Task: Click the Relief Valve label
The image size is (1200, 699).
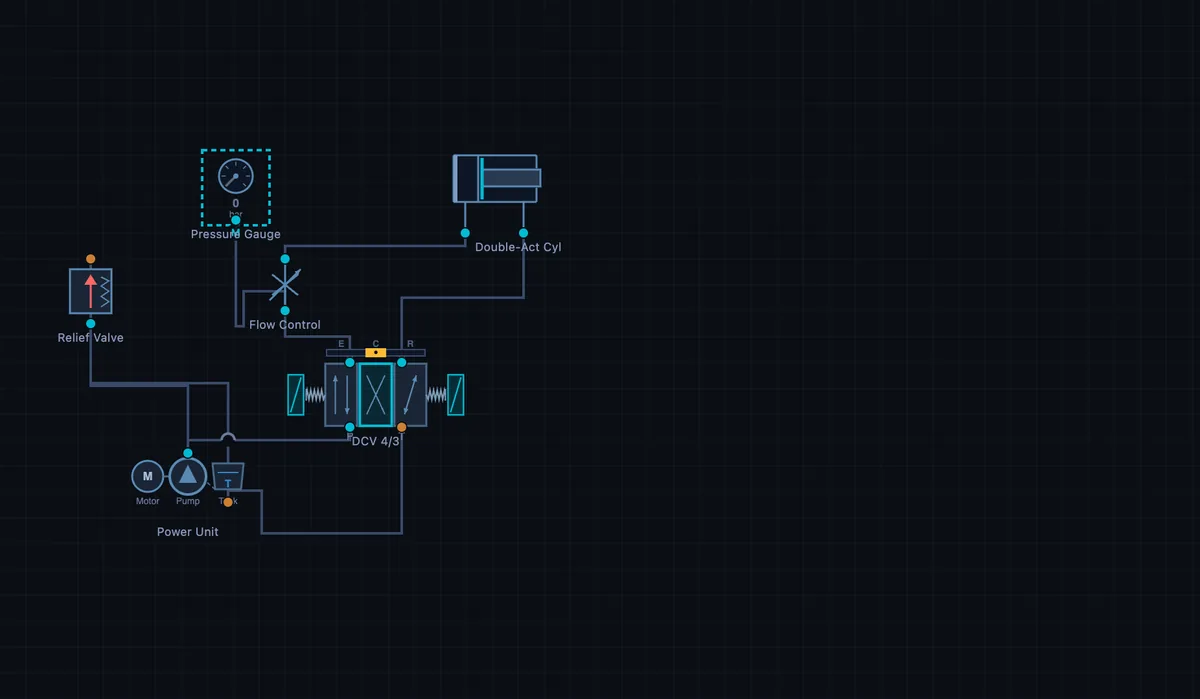Action: 91,338
